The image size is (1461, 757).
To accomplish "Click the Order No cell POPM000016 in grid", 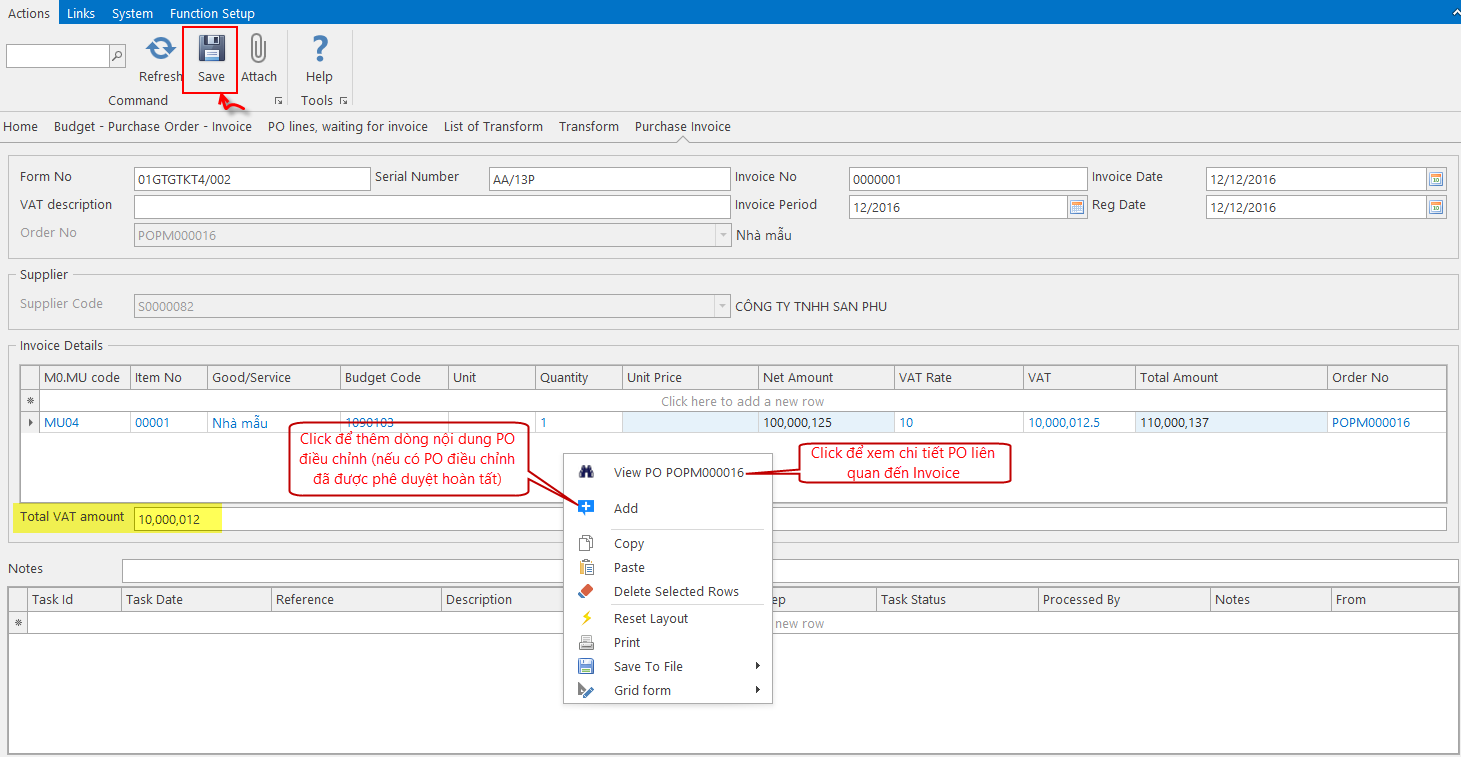I will 1386,423.
